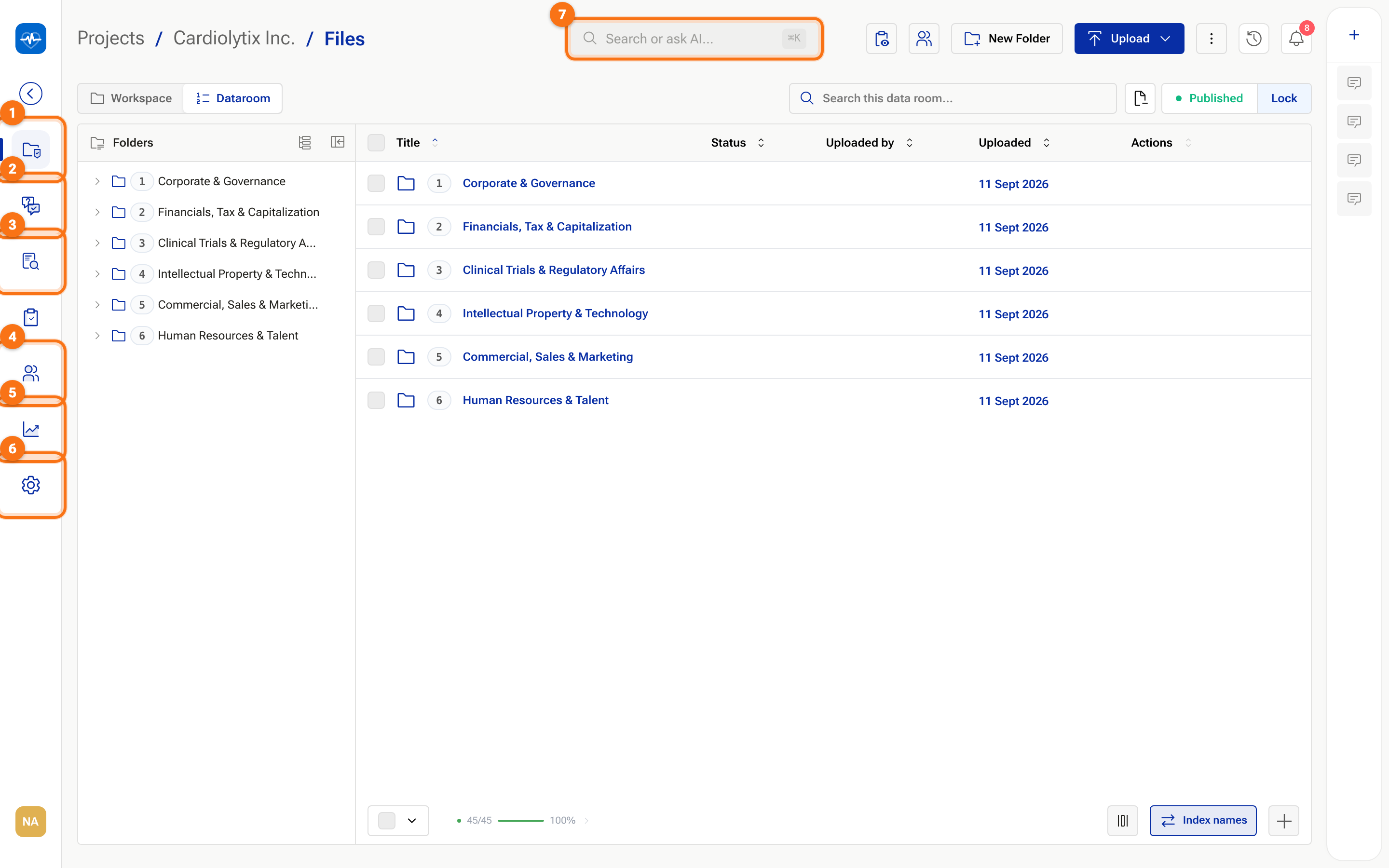Sort by Uploaded by column
This screenshot has width=1389, height=868.
pos(909,143)
